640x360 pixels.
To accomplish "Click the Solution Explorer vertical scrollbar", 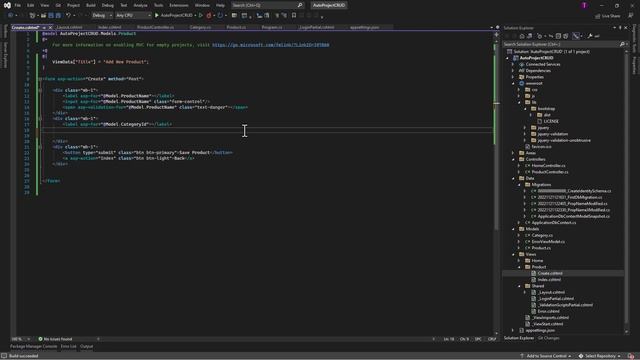I will click(627, 191).
